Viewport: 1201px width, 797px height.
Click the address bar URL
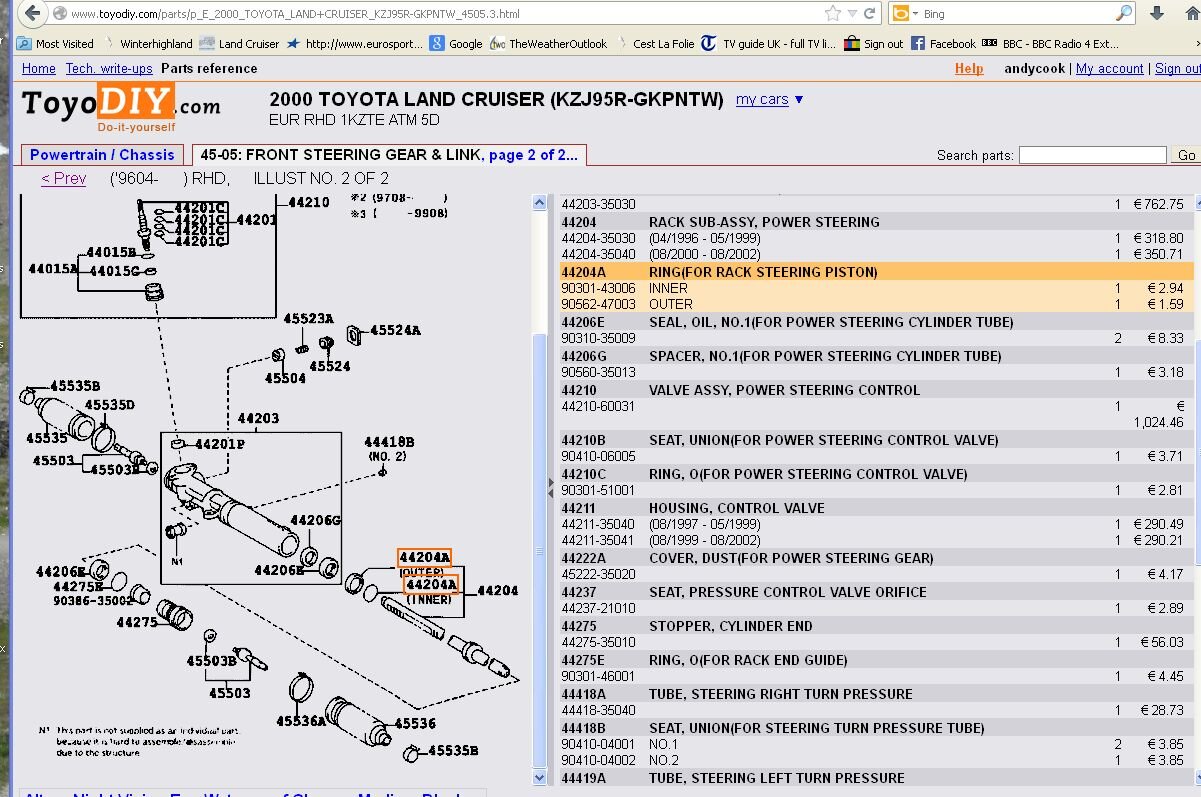(295, 14)
